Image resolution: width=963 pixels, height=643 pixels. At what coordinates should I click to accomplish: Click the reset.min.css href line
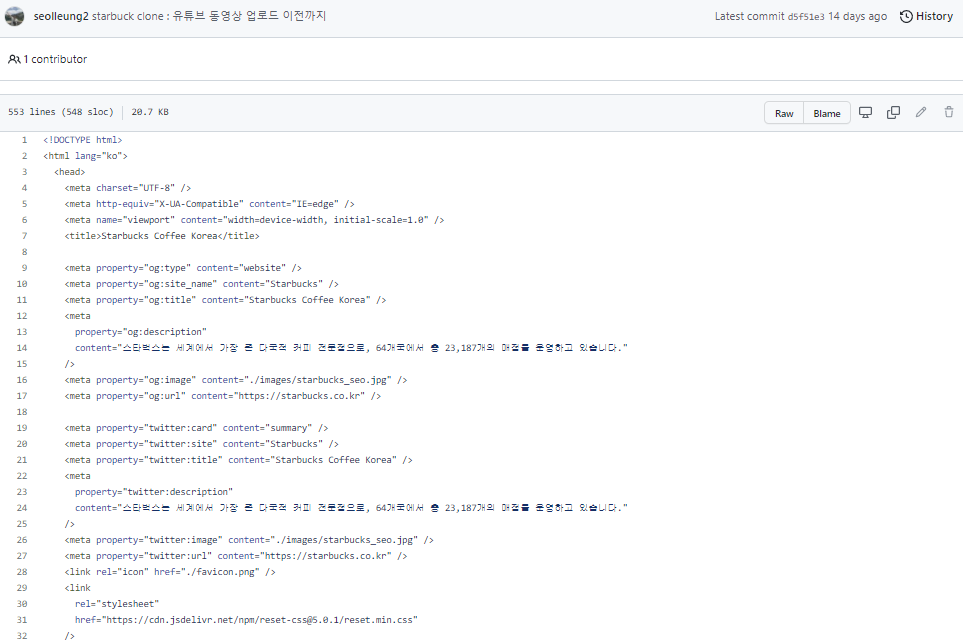tap(246, 620)
